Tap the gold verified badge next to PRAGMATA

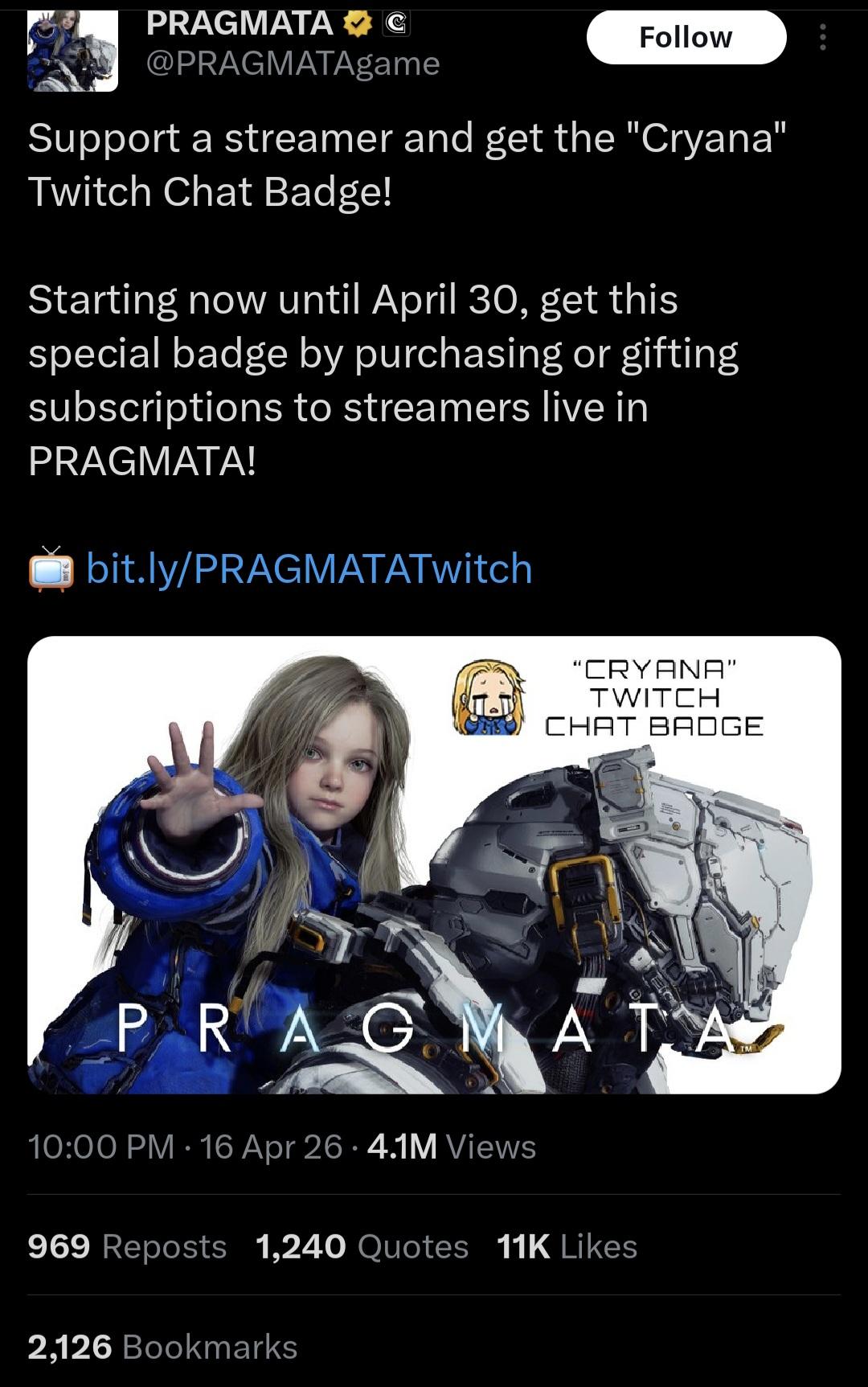pos(358,25)
